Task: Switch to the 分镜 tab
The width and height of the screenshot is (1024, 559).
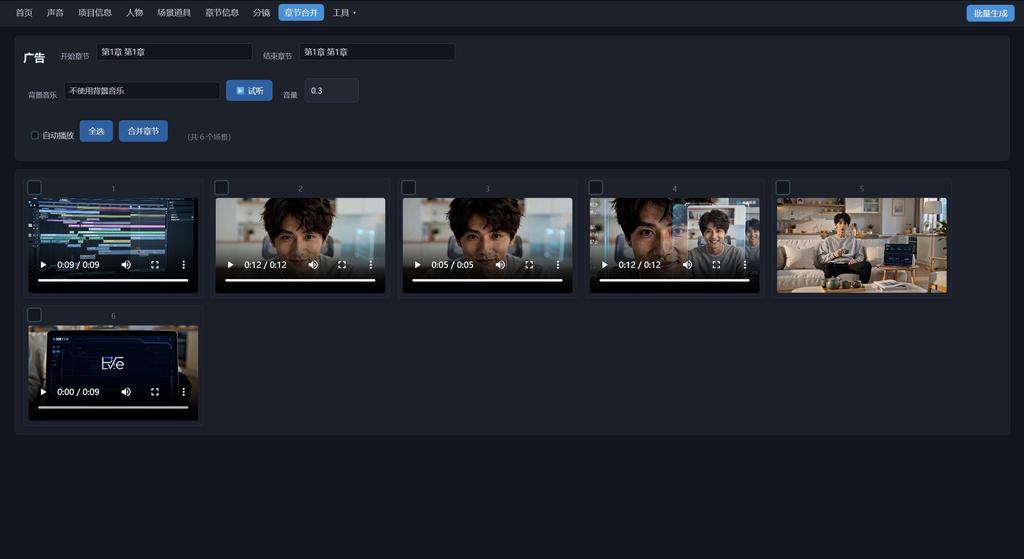Action: 261,12
